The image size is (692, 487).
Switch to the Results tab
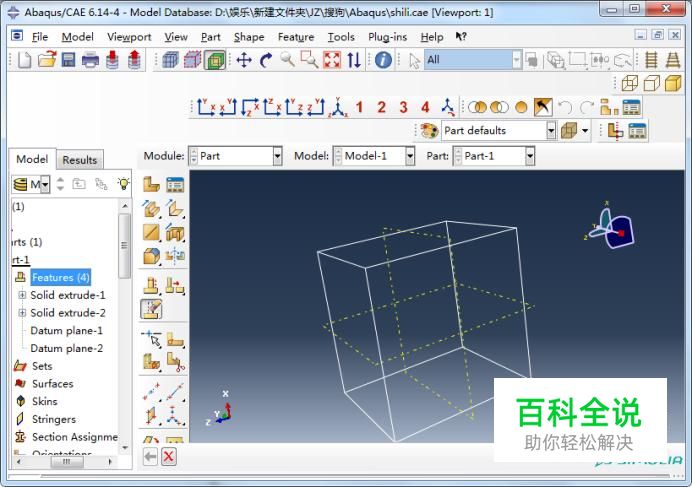pos(79,160)
